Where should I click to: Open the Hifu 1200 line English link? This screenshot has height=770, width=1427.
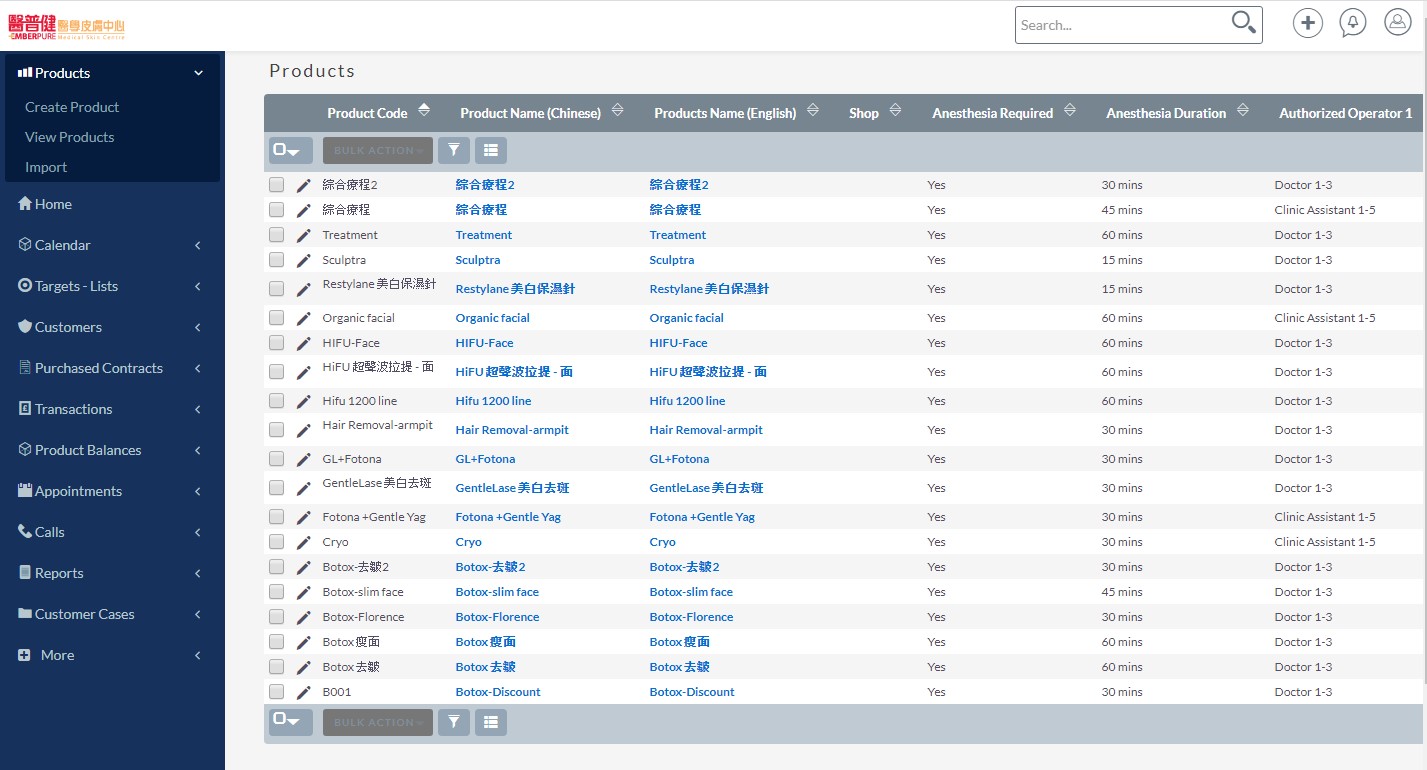[688, 401]
